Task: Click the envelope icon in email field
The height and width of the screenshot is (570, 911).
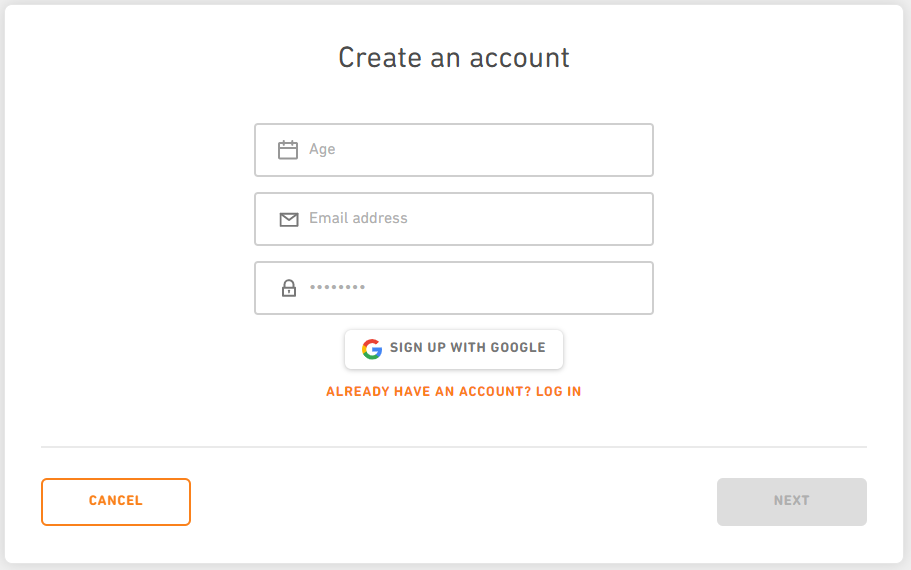Action: [x=289, y=219]
